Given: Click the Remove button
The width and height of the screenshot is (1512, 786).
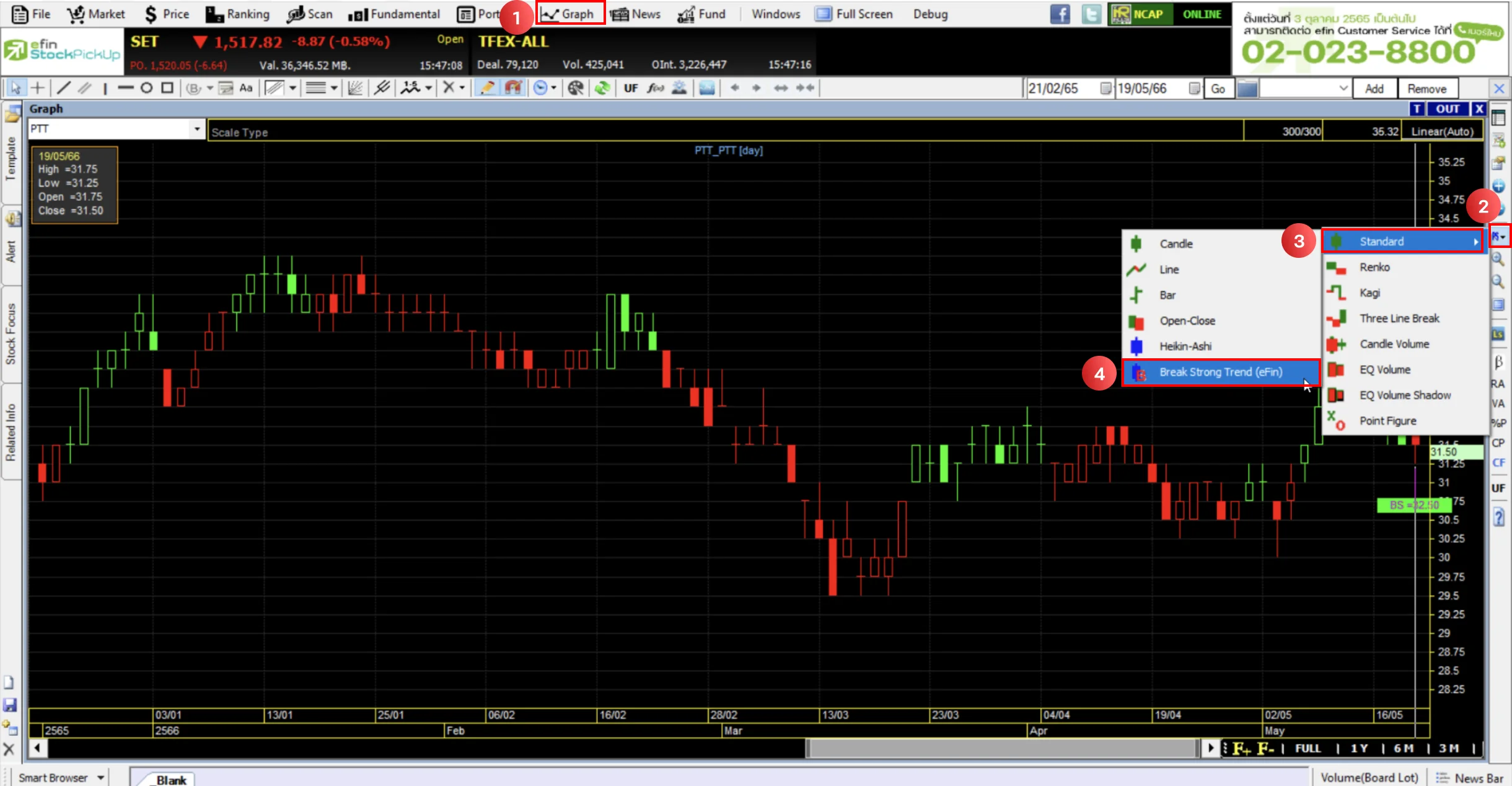Looking at the screenshot, I should click(1427, 89).
